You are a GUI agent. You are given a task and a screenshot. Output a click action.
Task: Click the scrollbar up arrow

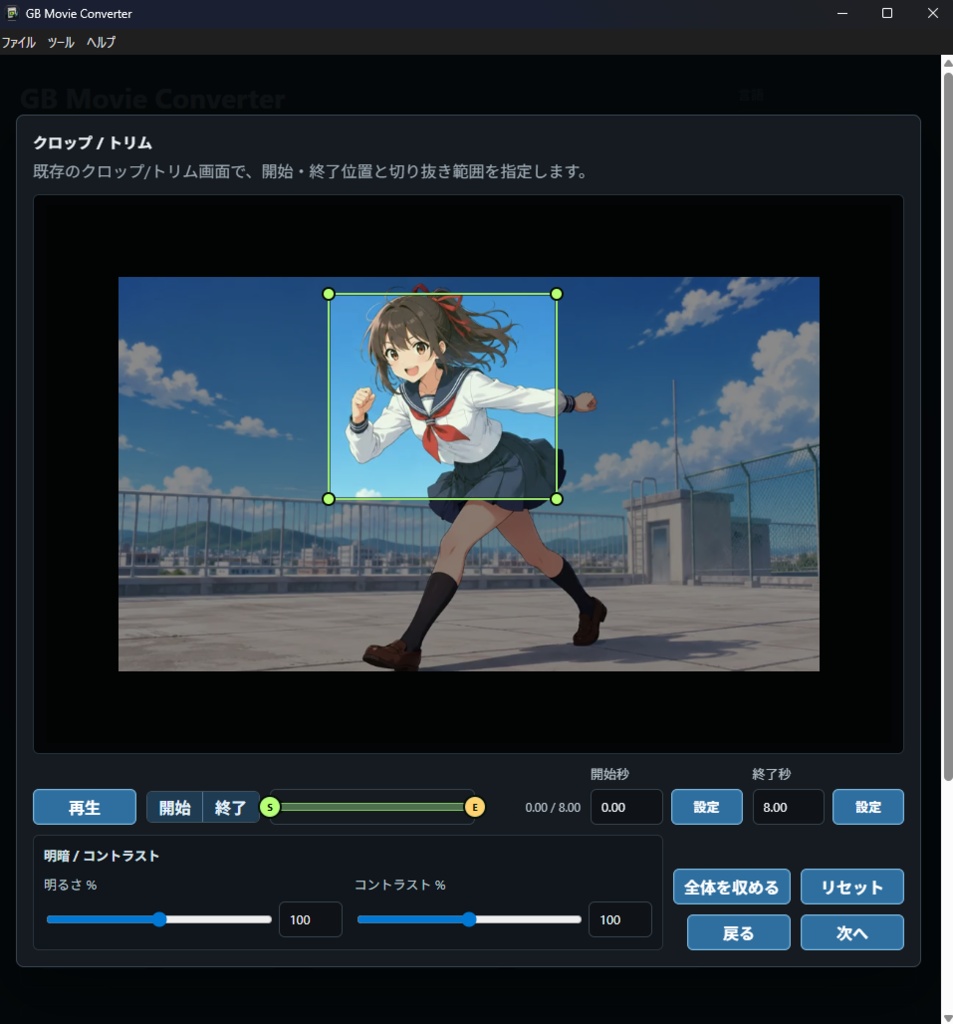point(947,63)
